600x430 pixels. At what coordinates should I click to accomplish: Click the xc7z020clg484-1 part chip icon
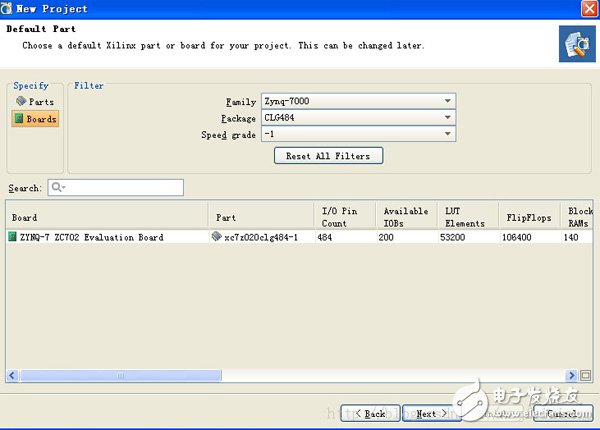(x=216, y=238)
